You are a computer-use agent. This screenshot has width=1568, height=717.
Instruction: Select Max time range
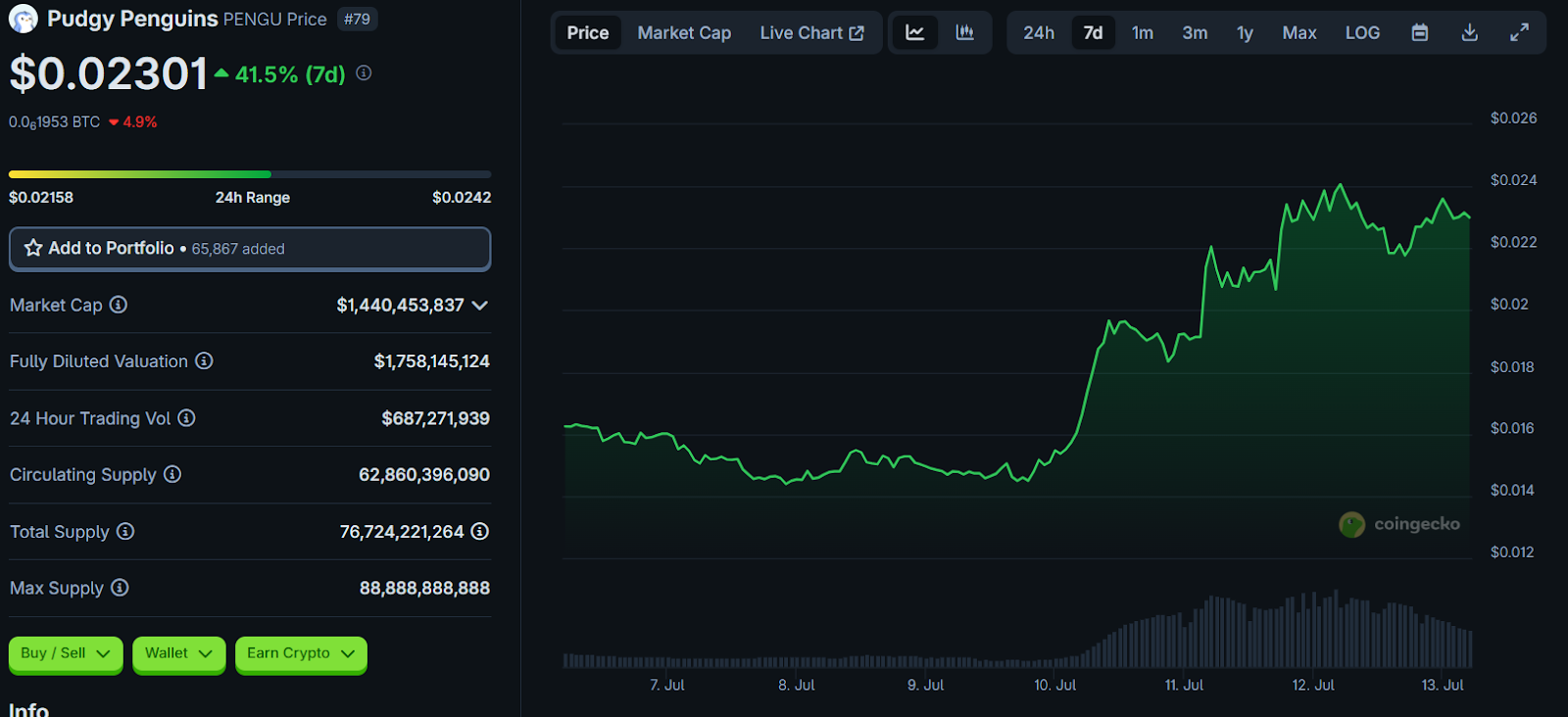1299,32
